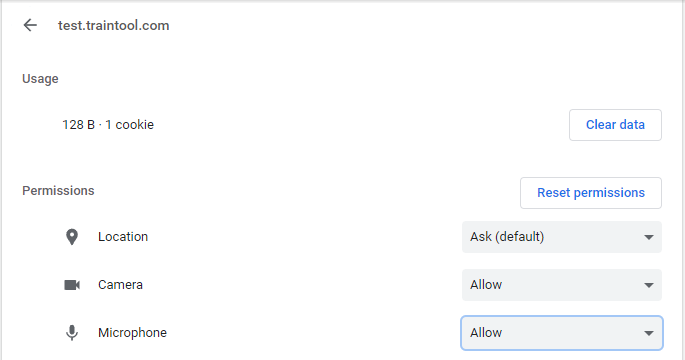
Task: Click the Clear data button
Action: 615,125
